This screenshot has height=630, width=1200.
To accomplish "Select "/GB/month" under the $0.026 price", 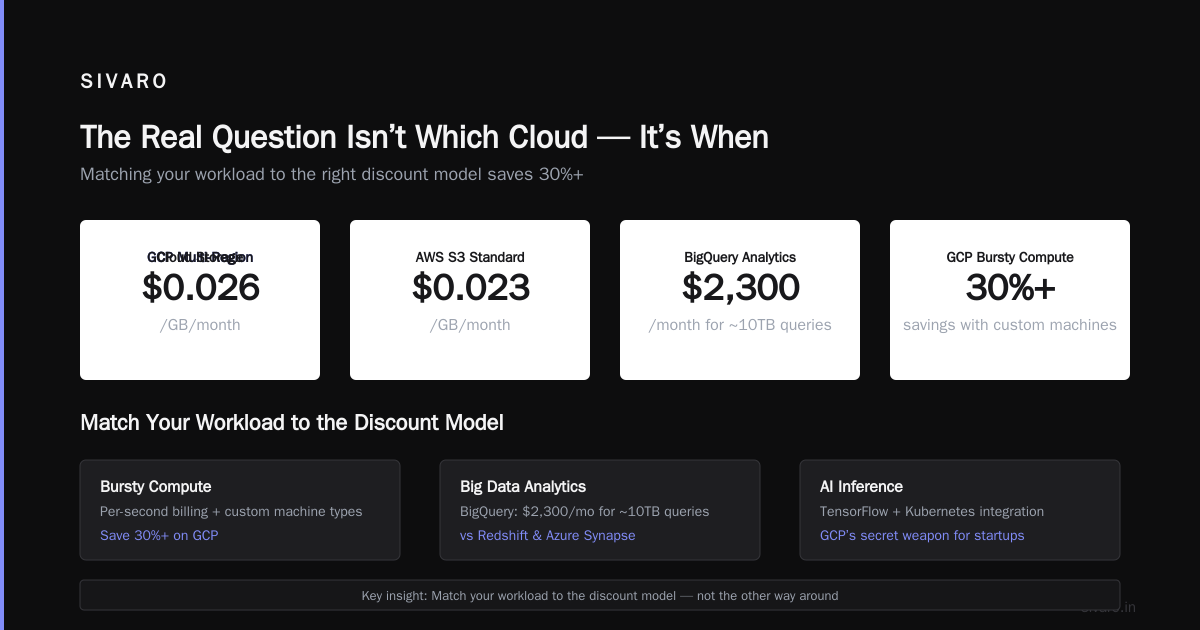I will point(200,325).
